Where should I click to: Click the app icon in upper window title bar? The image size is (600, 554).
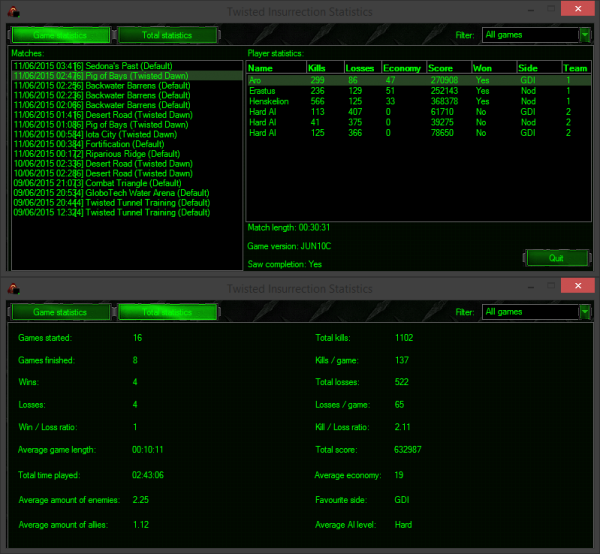point(13,12)
